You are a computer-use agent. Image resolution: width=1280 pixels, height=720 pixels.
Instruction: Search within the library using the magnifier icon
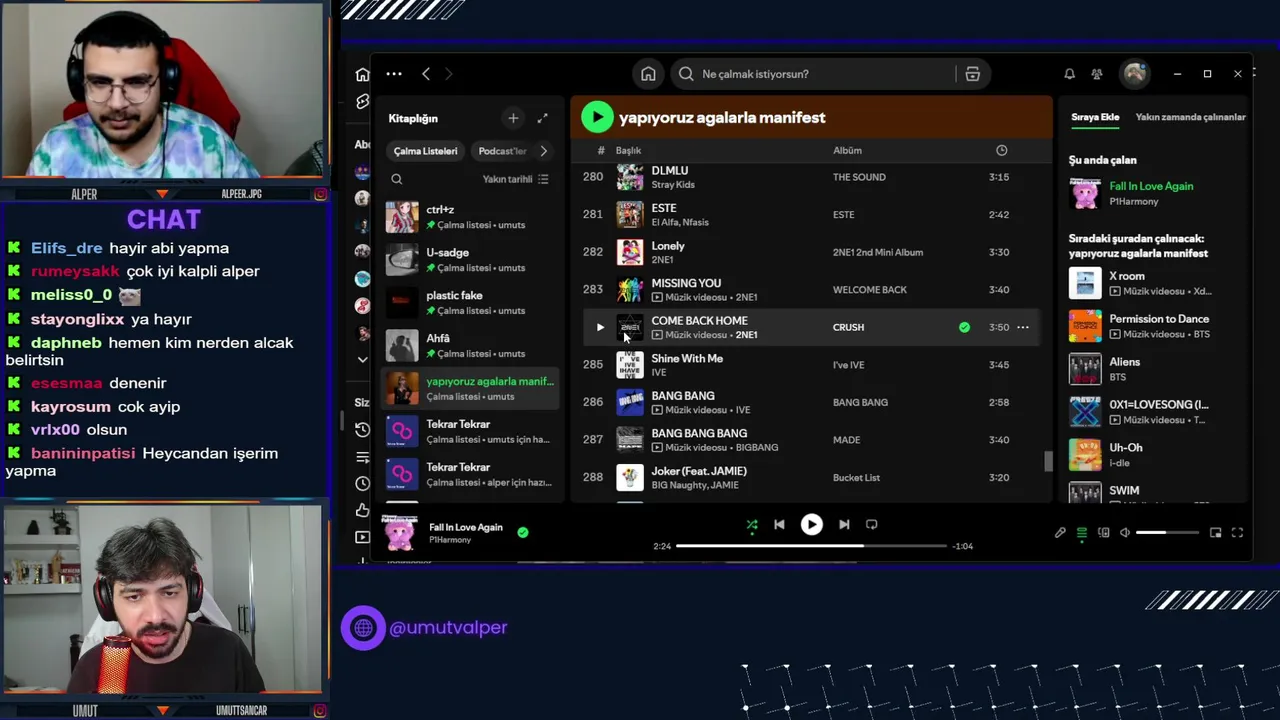397,179
